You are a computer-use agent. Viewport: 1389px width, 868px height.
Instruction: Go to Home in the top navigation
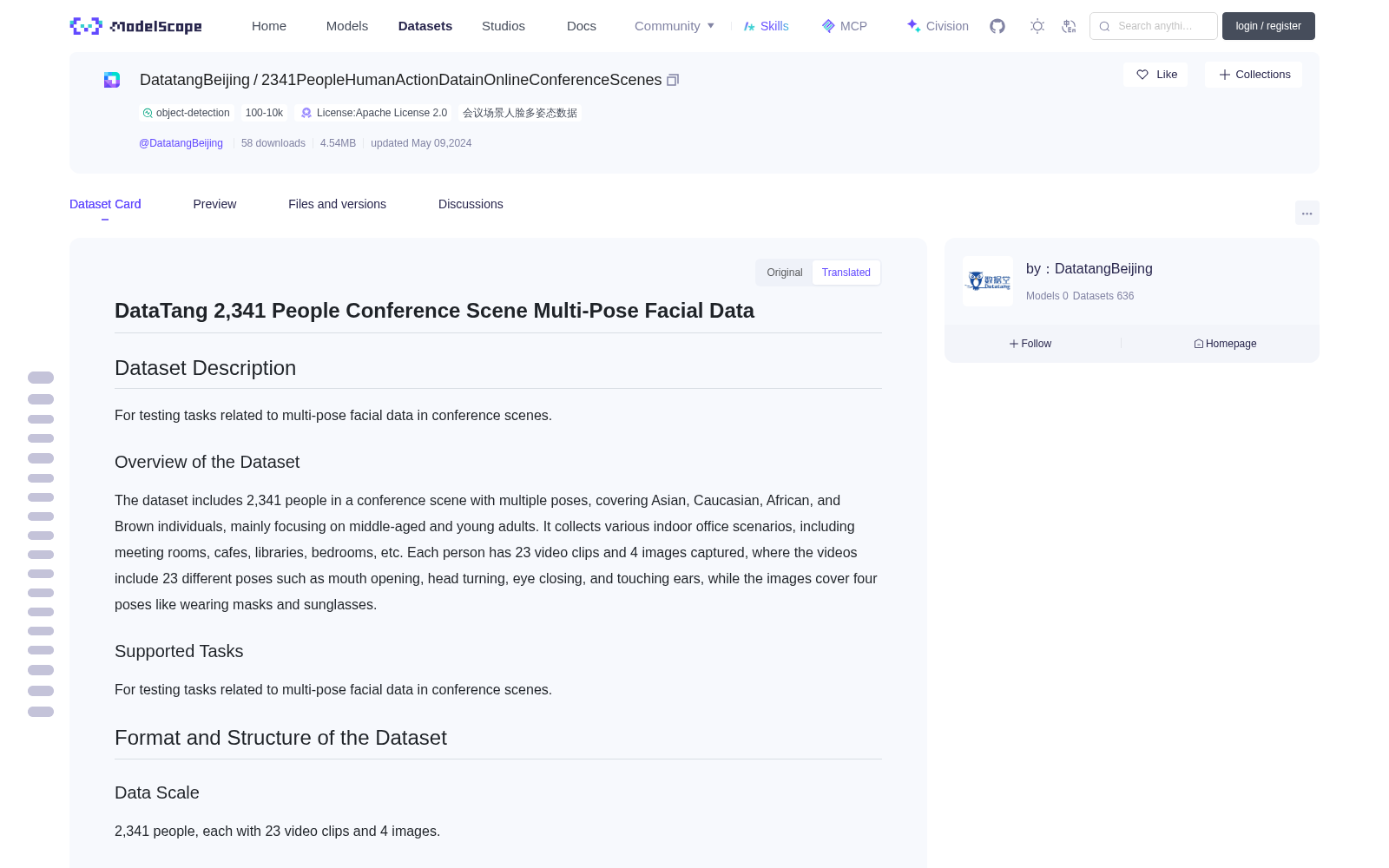pyautogui.click(x=269, y=26)
